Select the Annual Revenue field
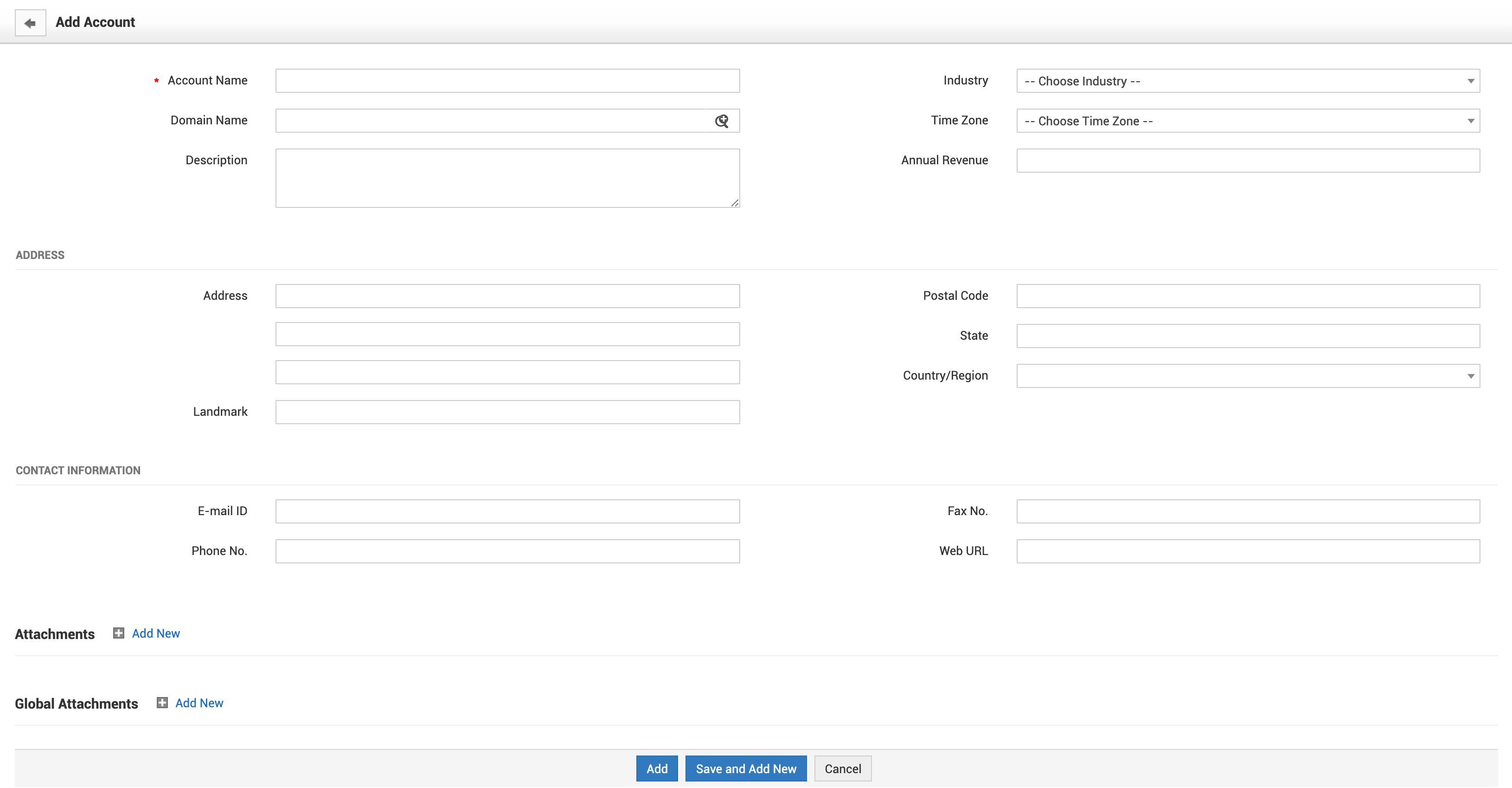The width and height of the screenshot is (1512, 788). (1247, 160)
